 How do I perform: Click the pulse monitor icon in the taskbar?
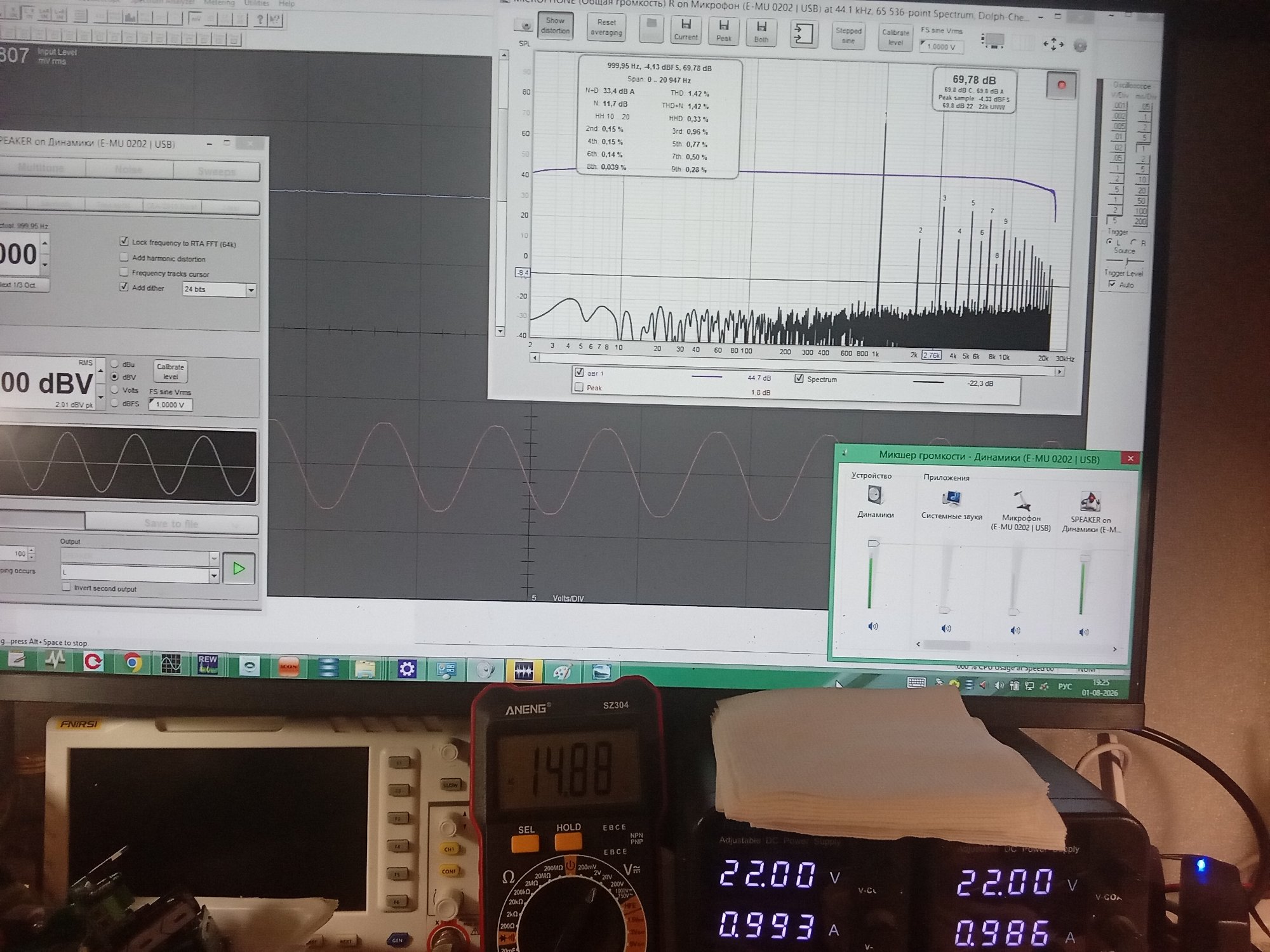pyautogui.click(x=56, y=661)
